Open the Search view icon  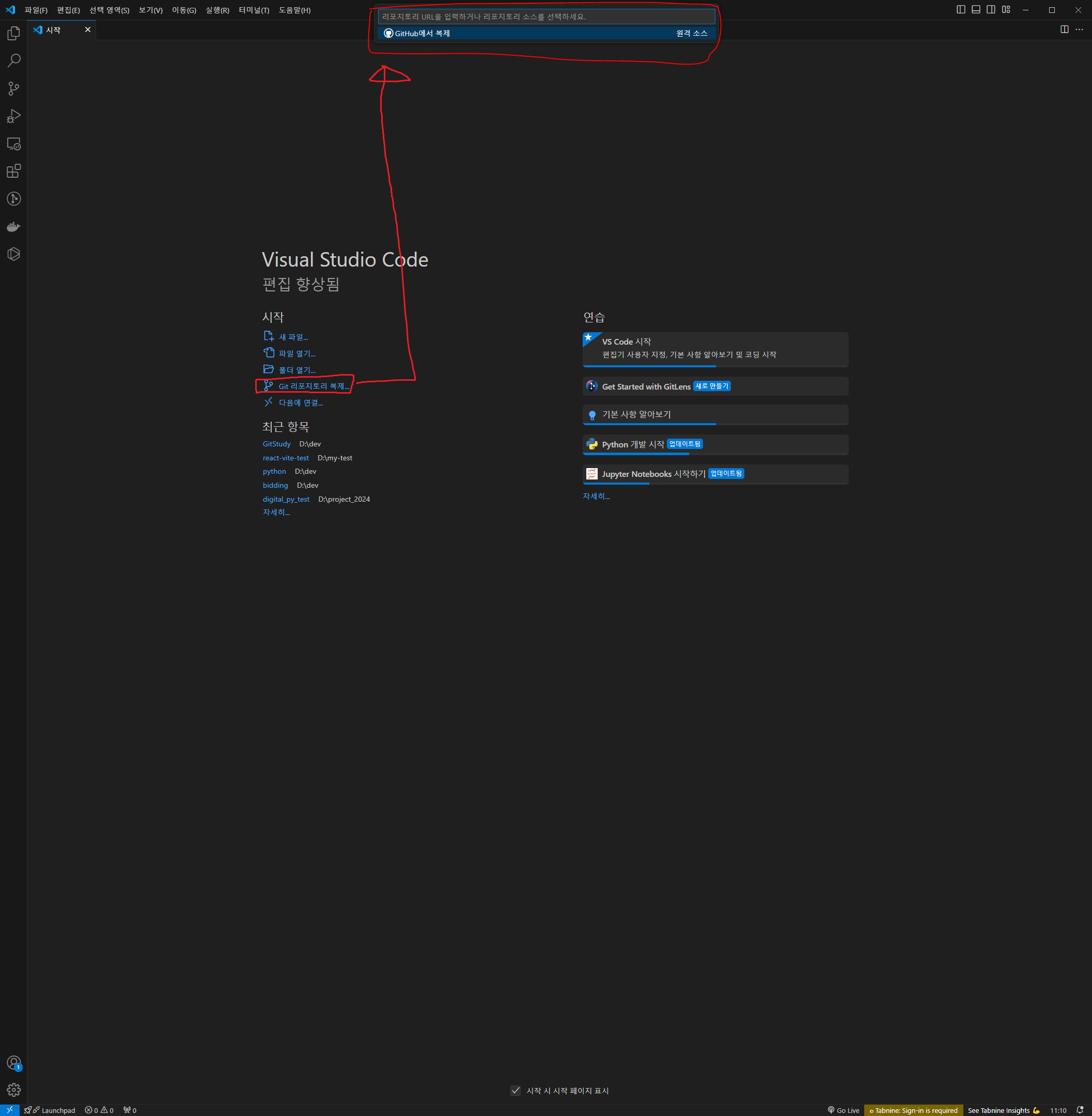[14, 61]
